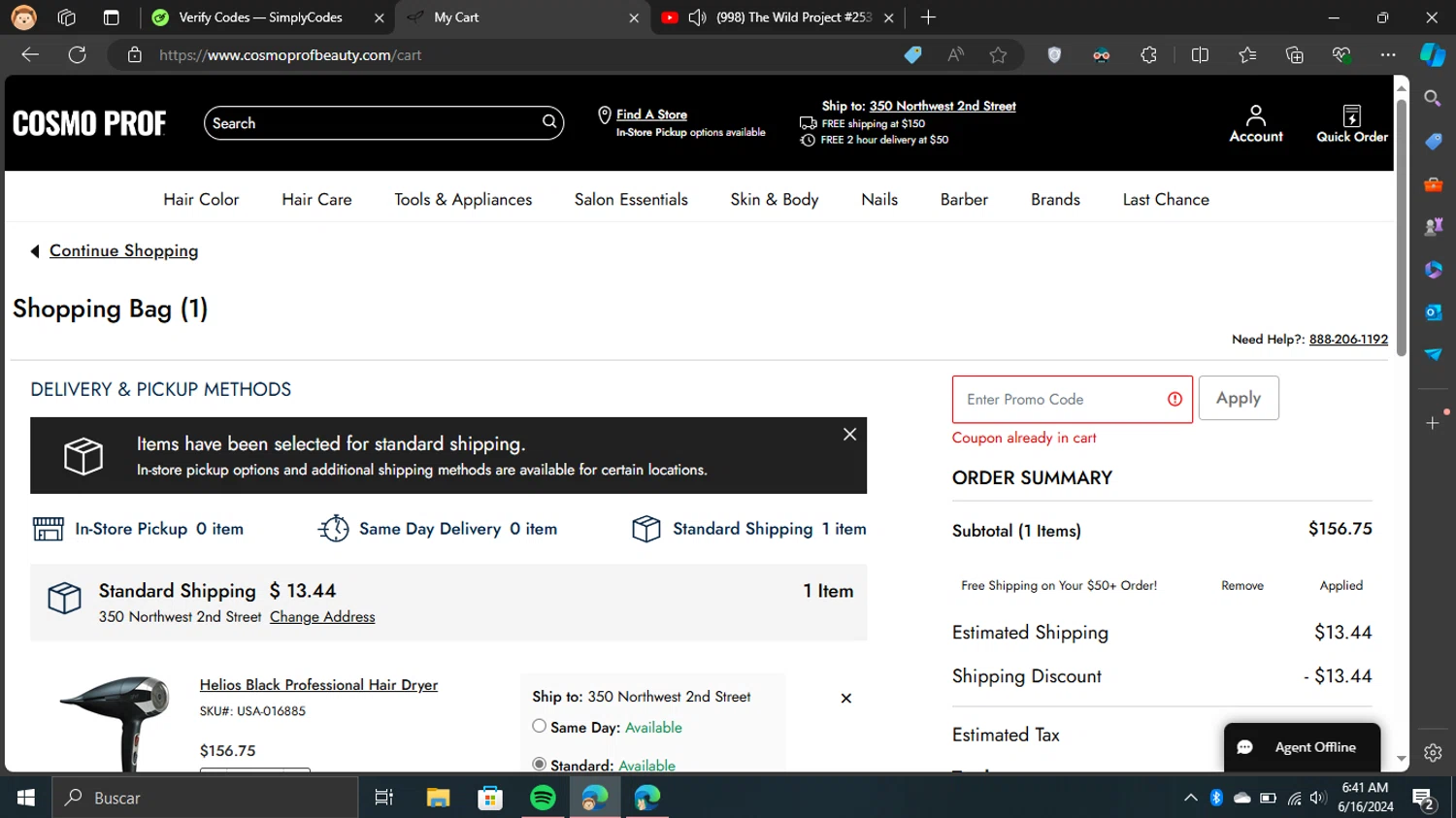Open Barber menu
This screenshot has height=818, width=1456.
(964, 199)
